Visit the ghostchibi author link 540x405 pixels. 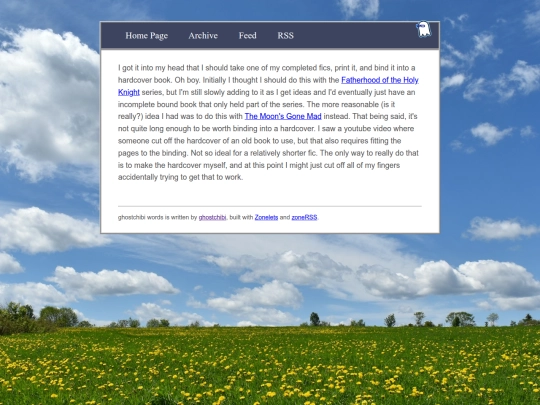click(x=212, y=217)
